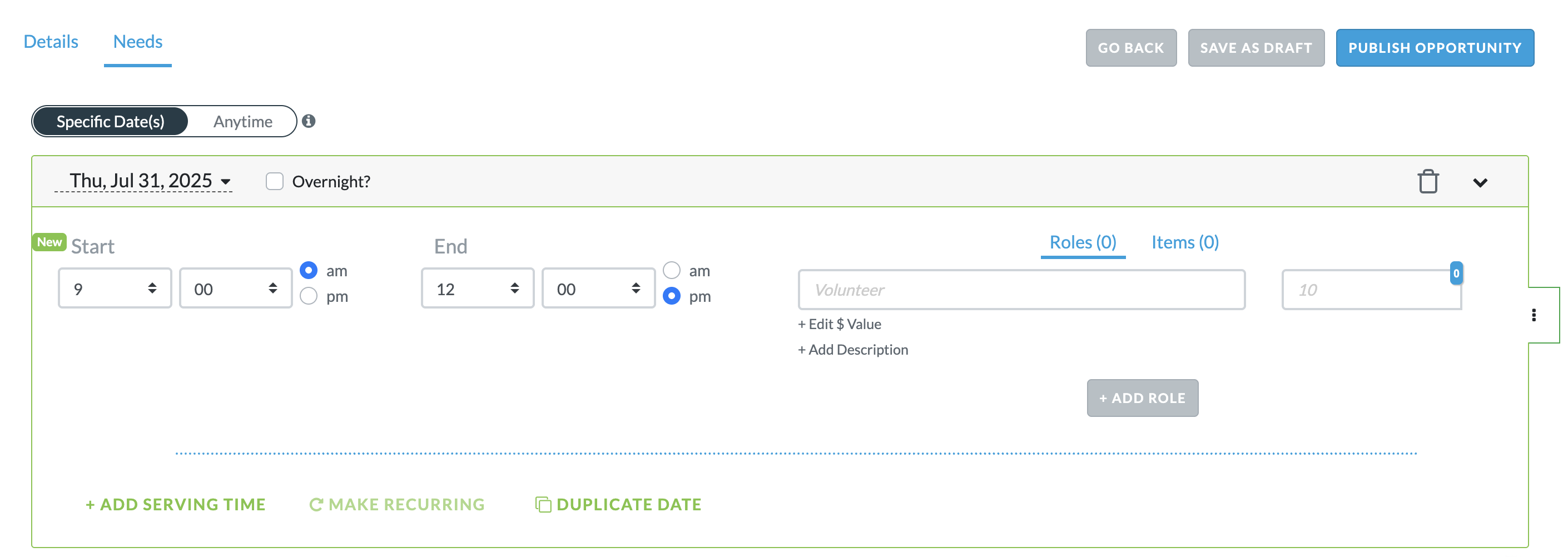Select am for the End time
The height and width of the screenshot is (557, 1568).
click(x=671, y=270)
